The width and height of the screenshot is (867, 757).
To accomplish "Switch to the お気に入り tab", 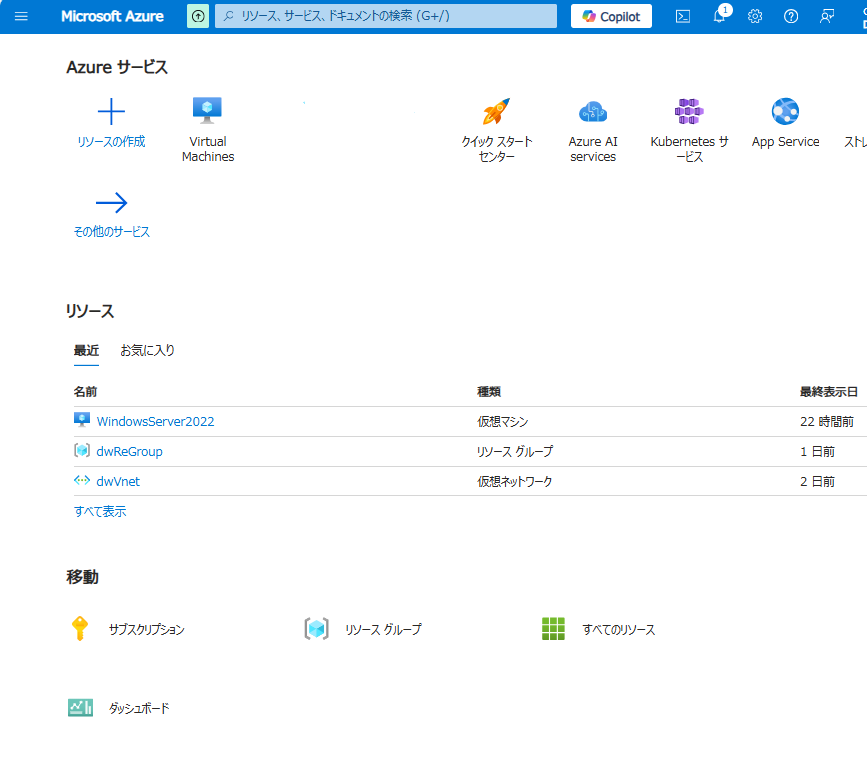I will click(x=148, y=351).
